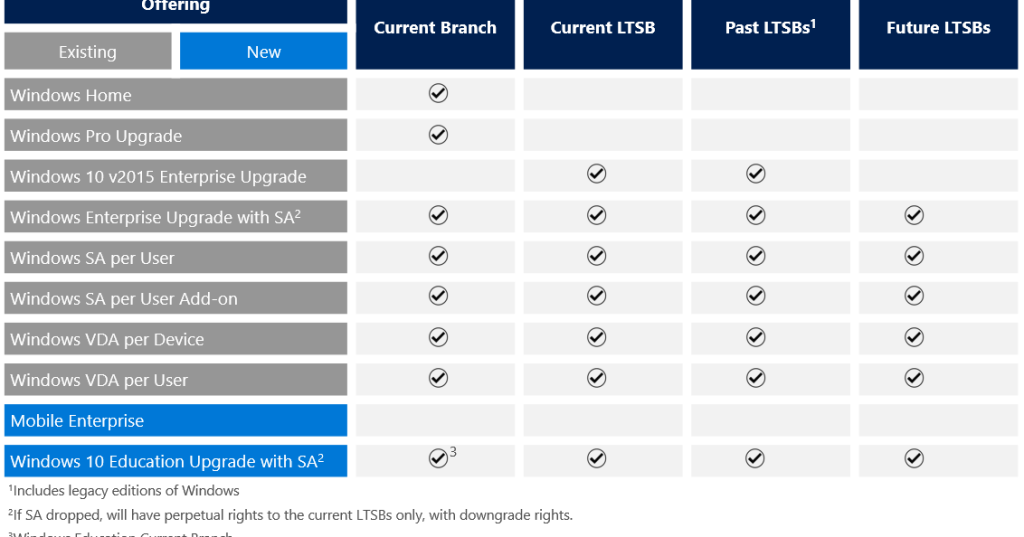Select the New offering legend box
The height and width of the screenshot is (537, 1024).
tap(264, 52)
